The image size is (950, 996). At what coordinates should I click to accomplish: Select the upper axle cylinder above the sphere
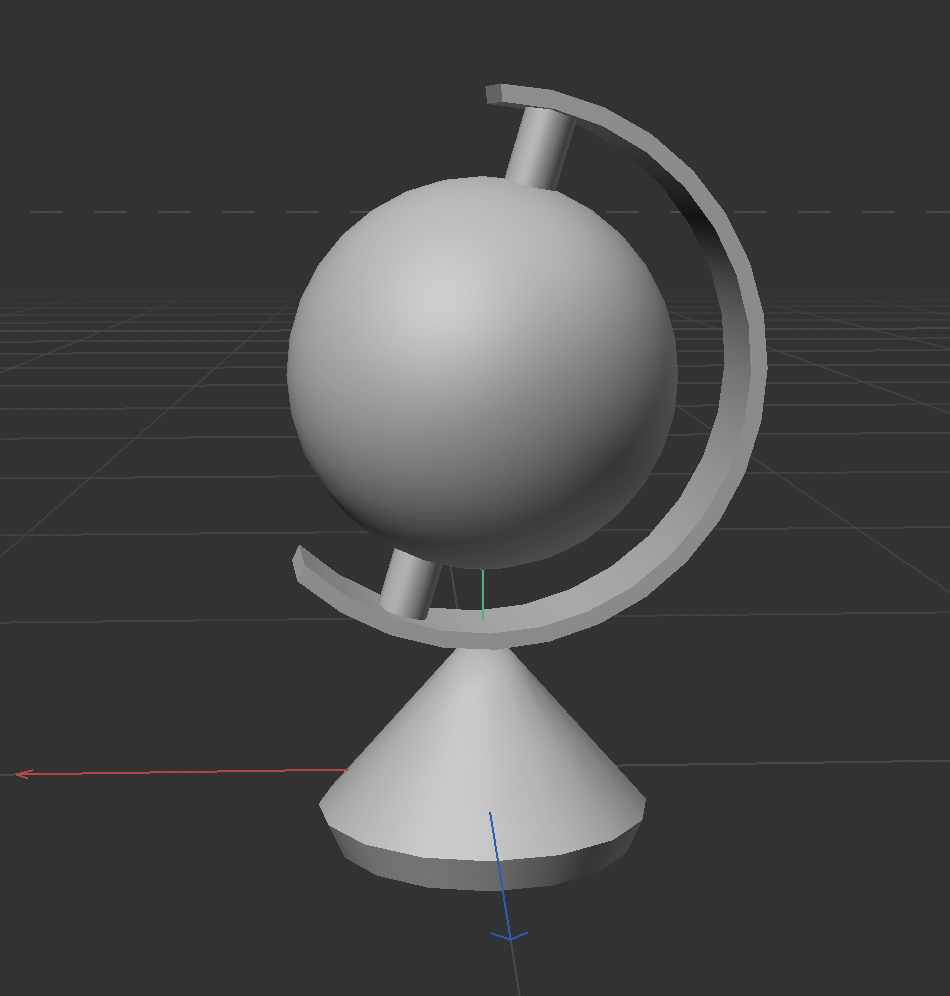(x=540, y=145)
